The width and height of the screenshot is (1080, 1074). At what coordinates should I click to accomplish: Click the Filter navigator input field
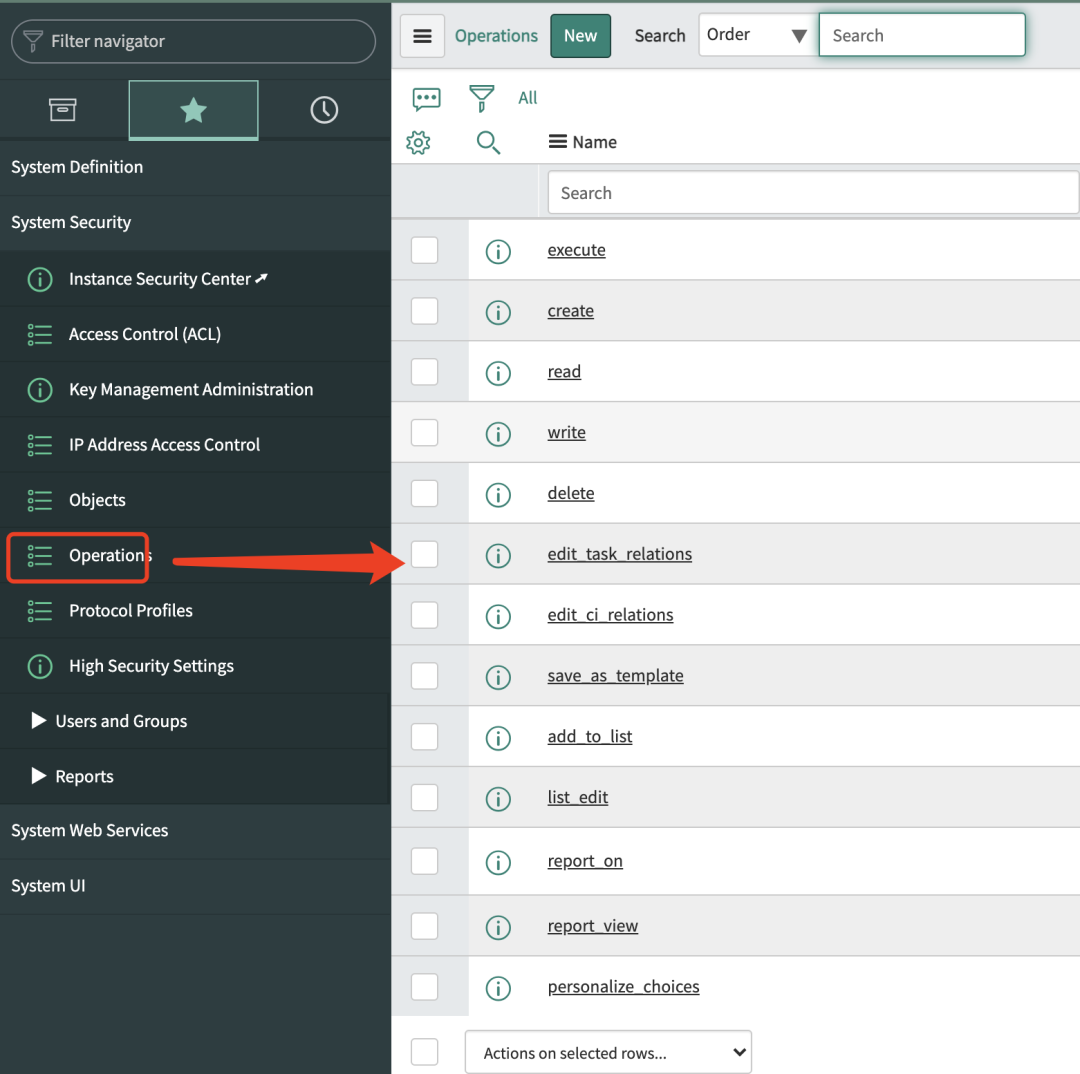(x=200, y=41)
